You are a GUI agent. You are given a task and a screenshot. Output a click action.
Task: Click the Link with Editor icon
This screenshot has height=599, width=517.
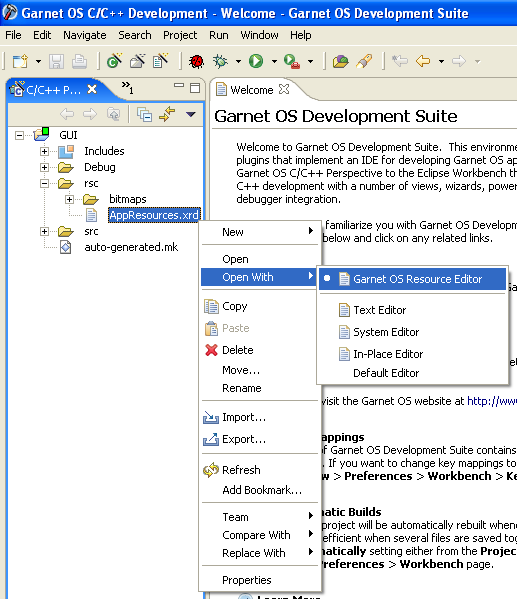[167, 114]
